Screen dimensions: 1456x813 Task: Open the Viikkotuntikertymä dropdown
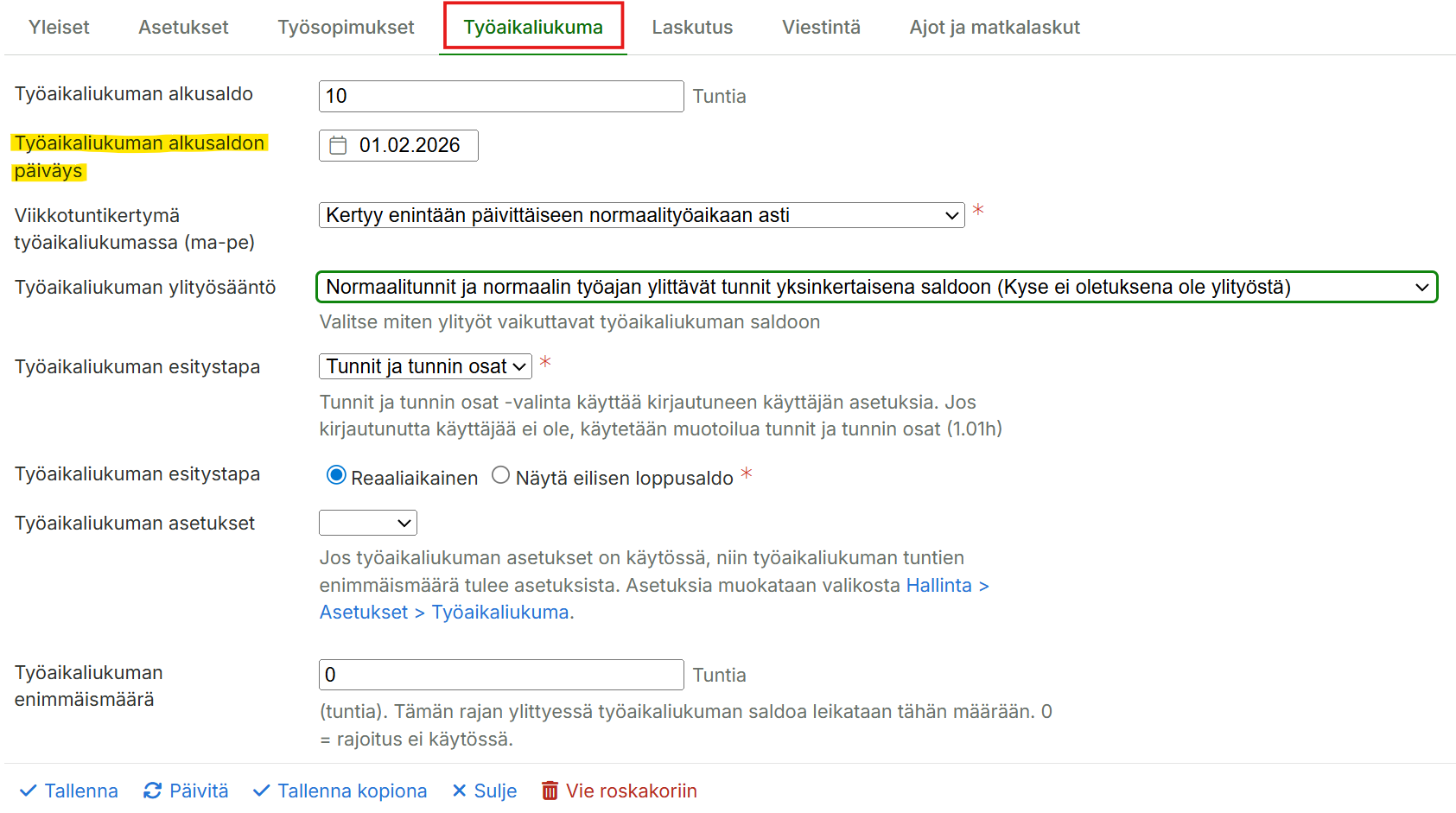(x=641, y=215)
